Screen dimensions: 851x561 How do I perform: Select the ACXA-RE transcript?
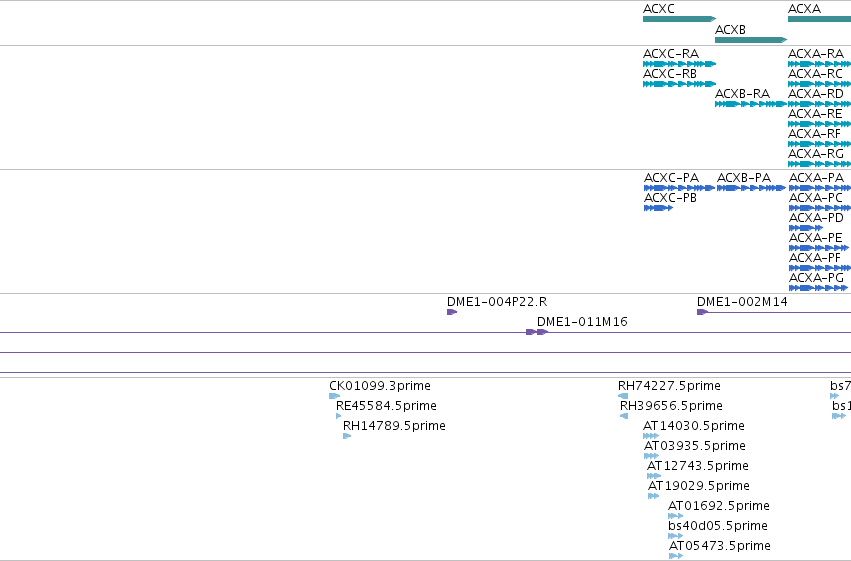tap(820, 124)
